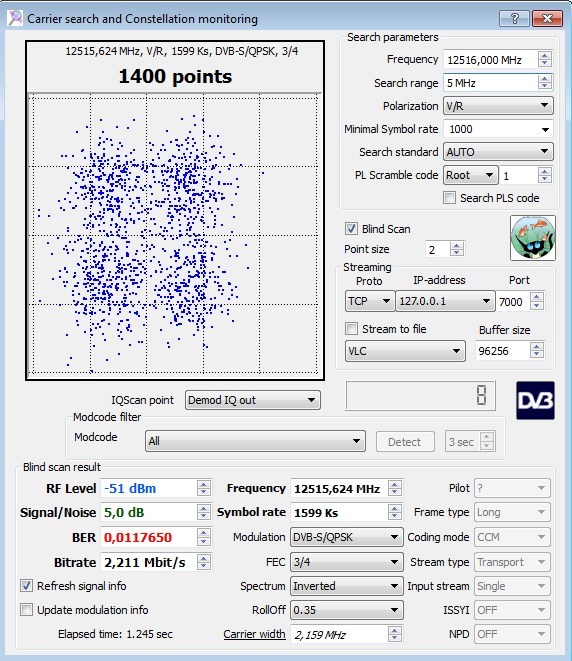Open the VLC player dropdown
The image size is (572, 661).
click(405, 351)
